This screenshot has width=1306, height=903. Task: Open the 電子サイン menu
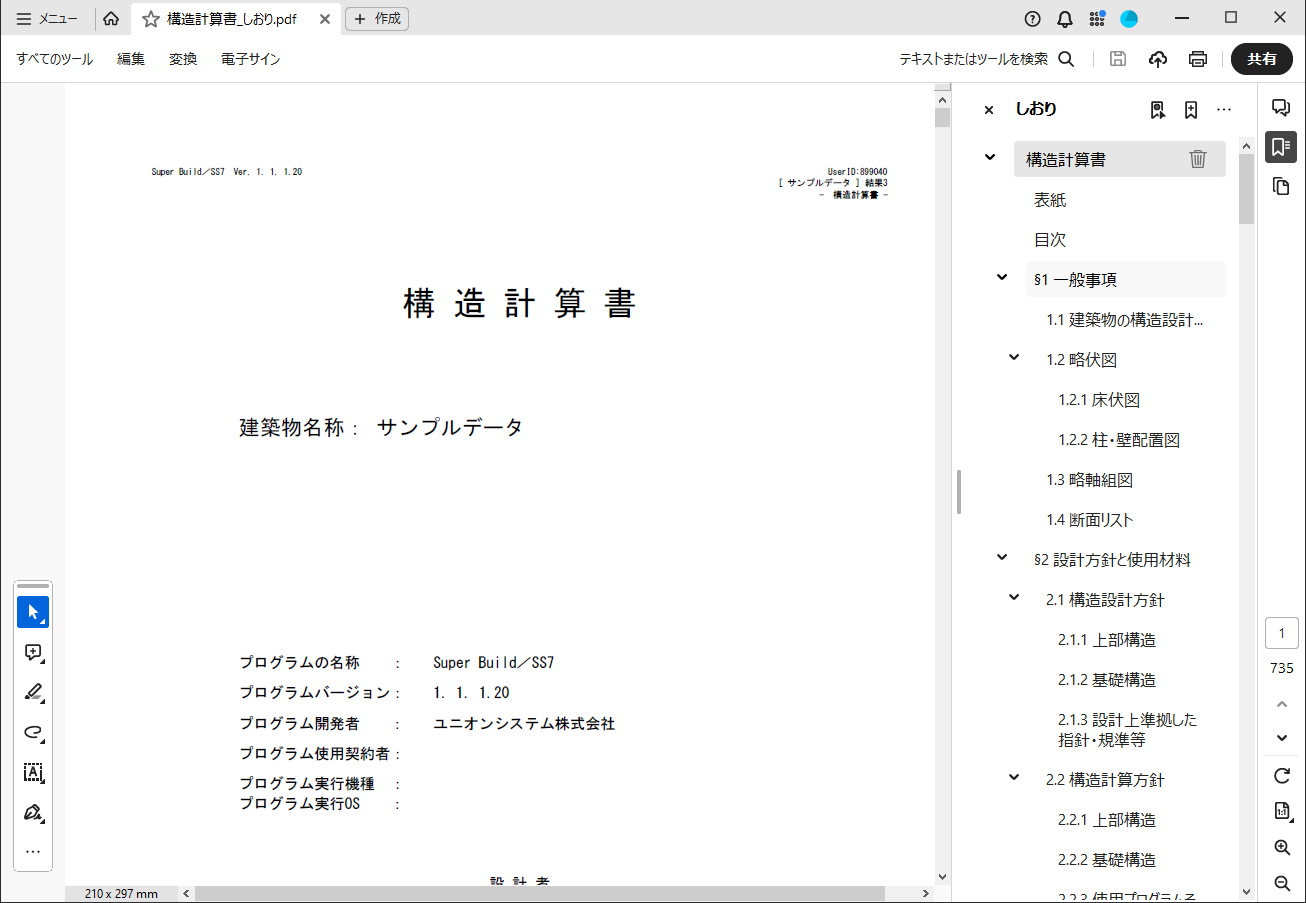tap(251, 59)
